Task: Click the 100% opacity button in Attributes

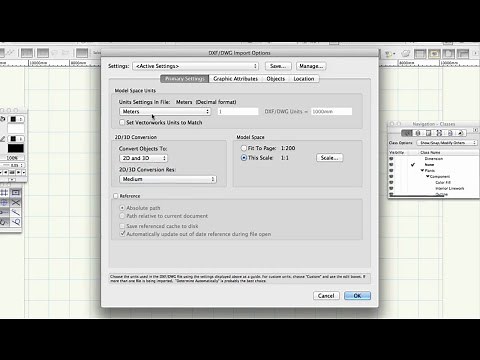Action: coord(12,158)
